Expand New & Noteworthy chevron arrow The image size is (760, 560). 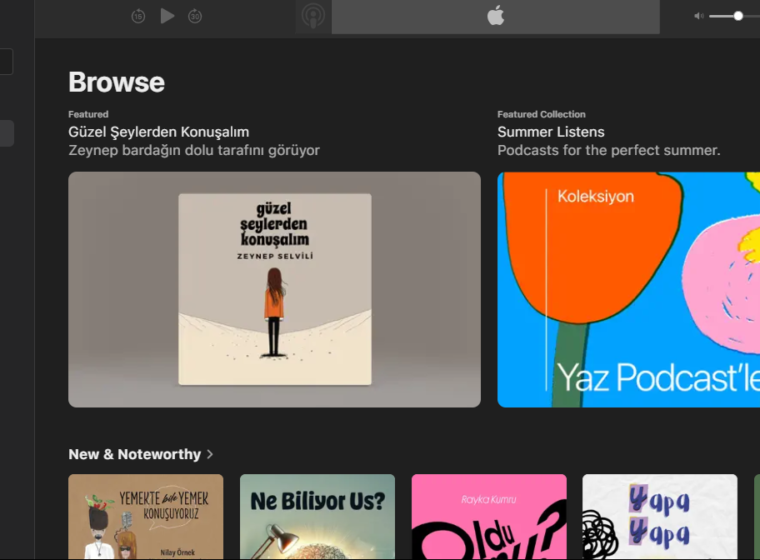tap(210, 454)
